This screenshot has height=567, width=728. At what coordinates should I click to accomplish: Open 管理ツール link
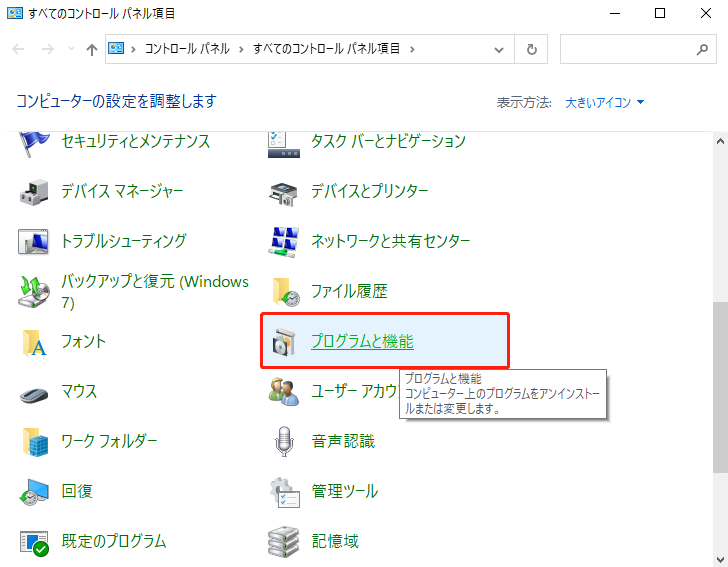click(x=345, y=491)
